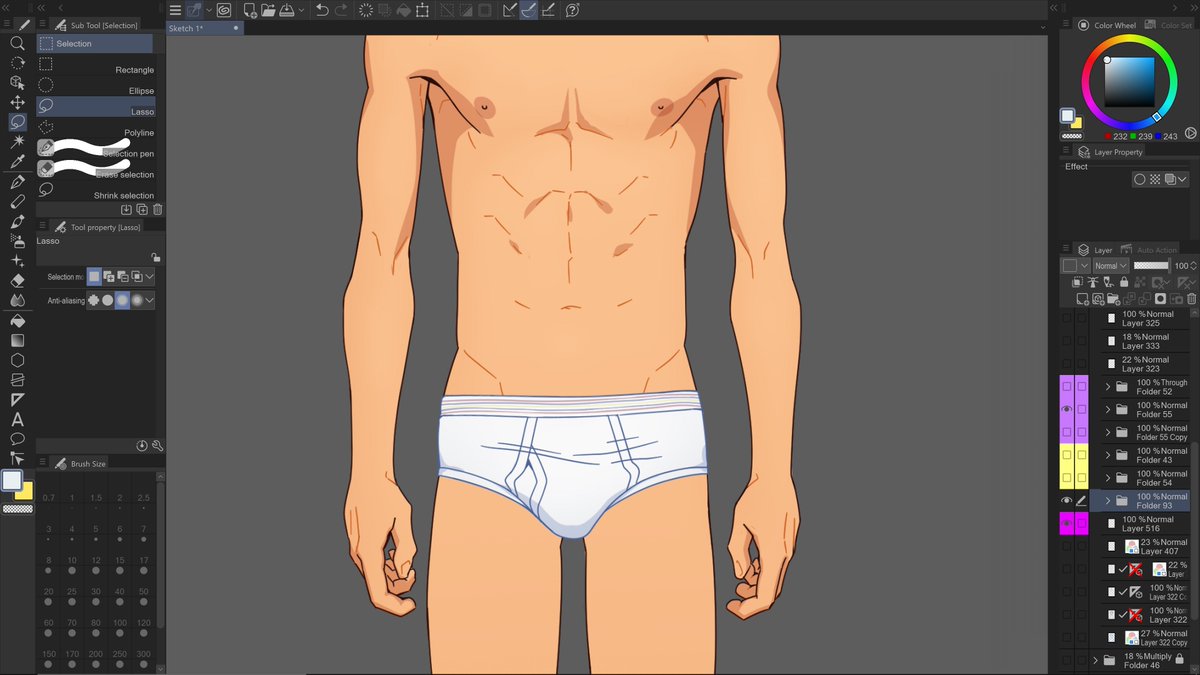Open selection mode dropdown arrow
The image size is (1200, 675).
pos(150,276)
